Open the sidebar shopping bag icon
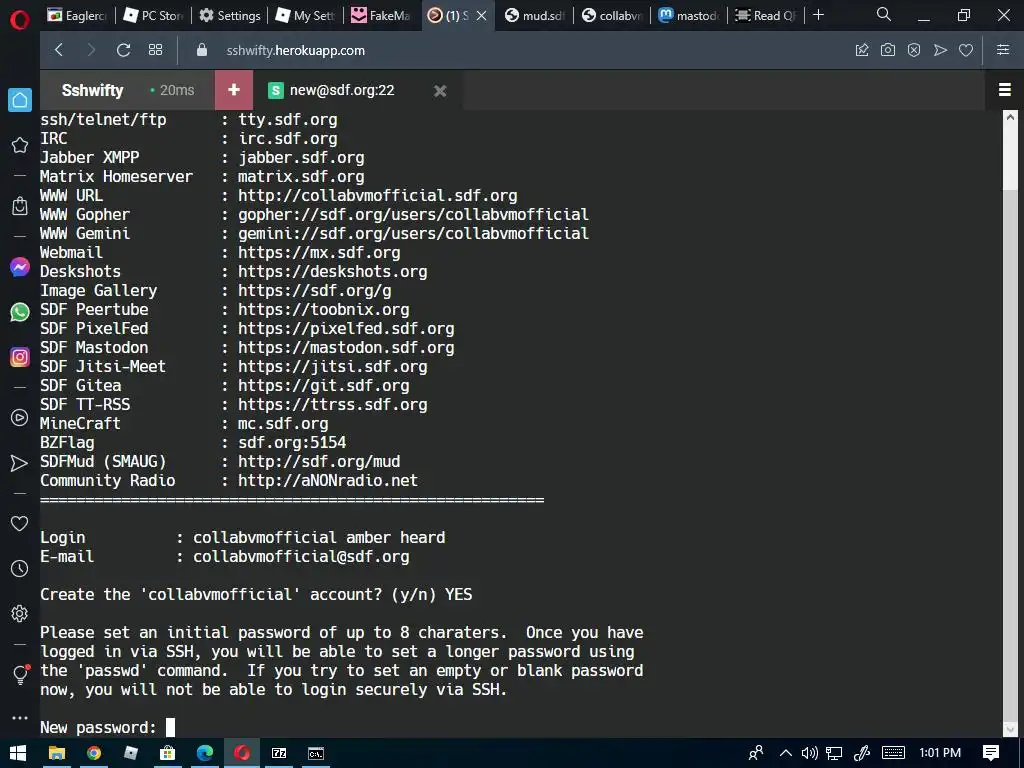The width and height of the screenshot is (1024, 768). click(20, 206)
